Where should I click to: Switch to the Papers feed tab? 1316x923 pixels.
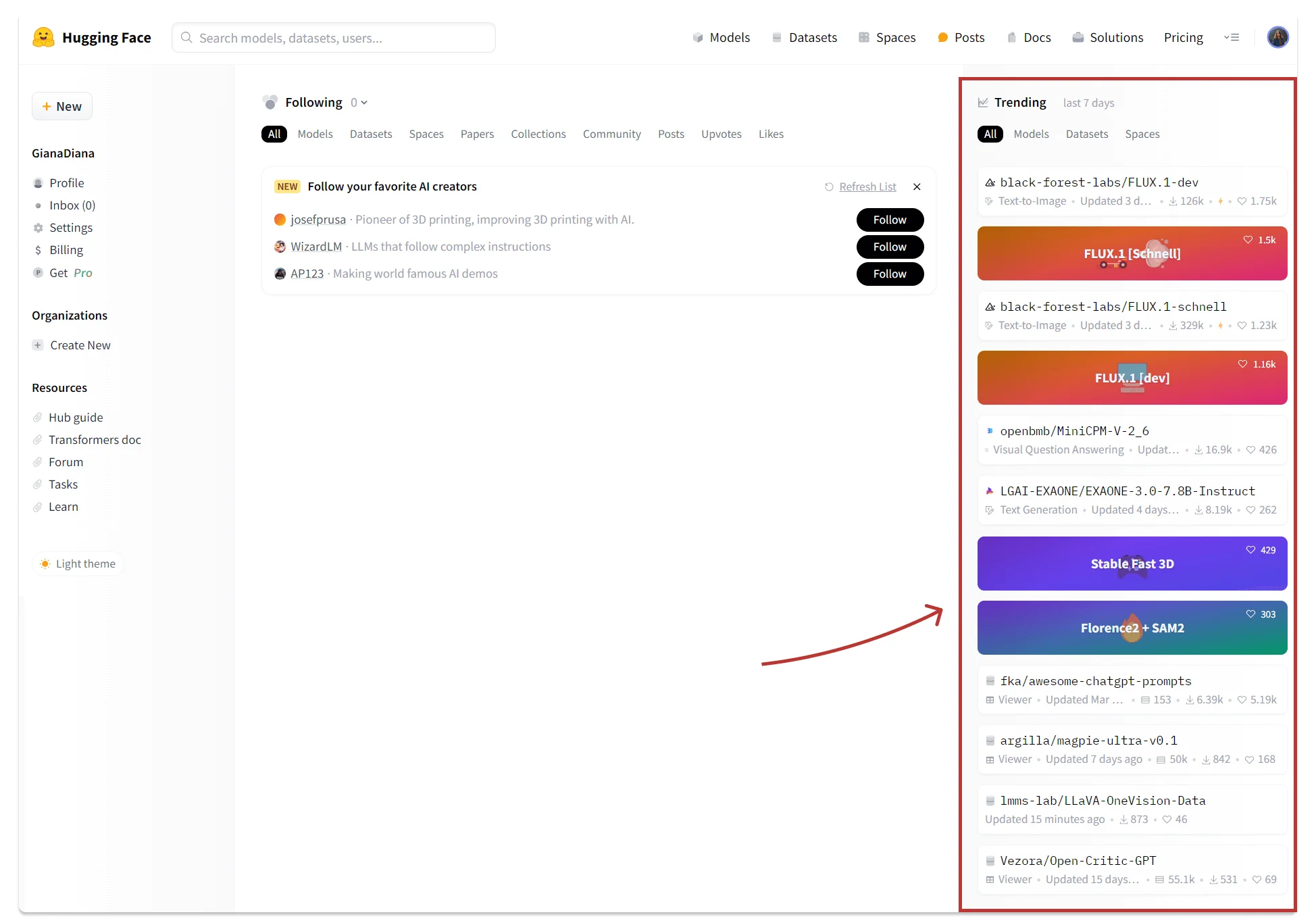[x=477, y=134]
